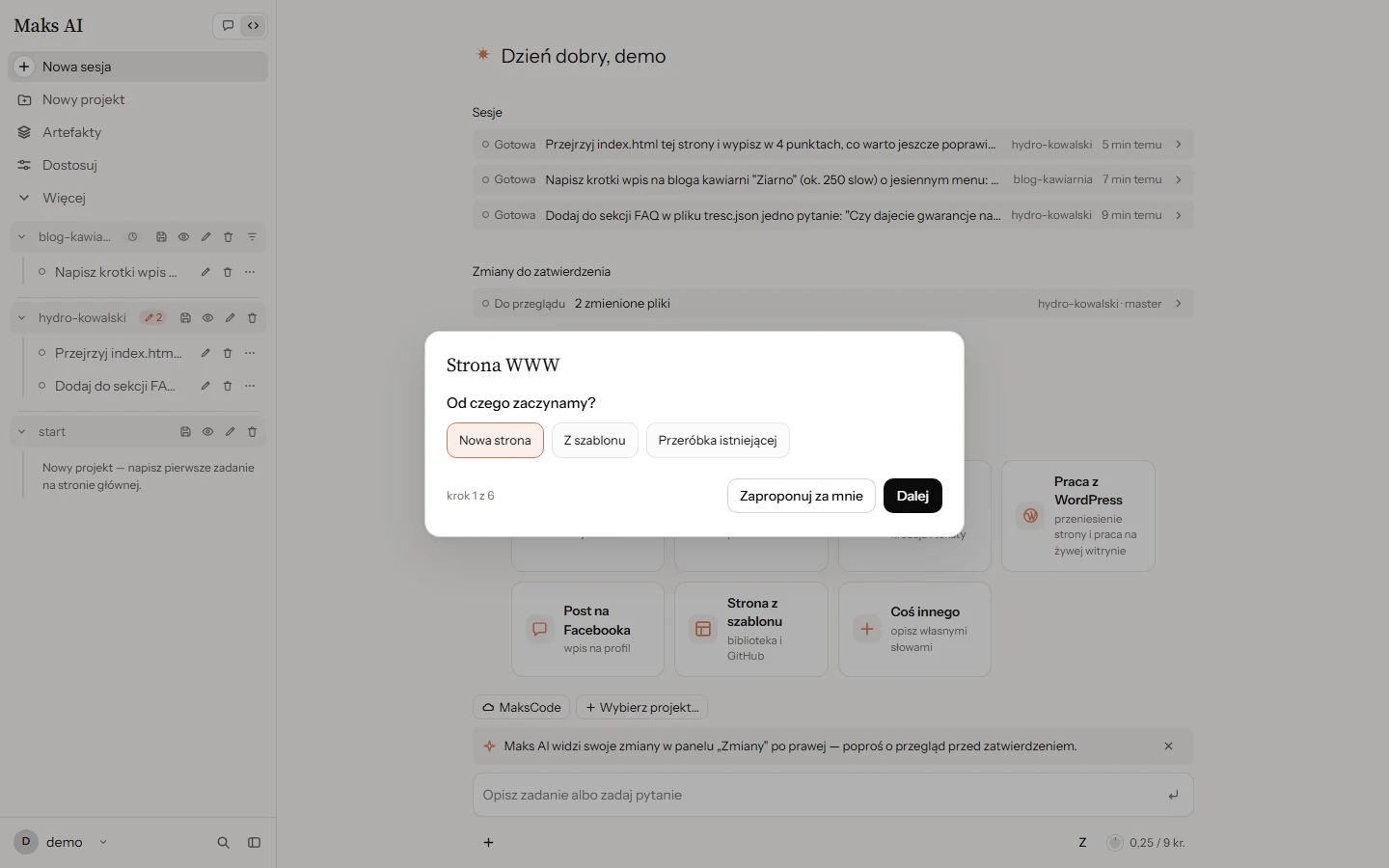Toggle visibility eye on hydro-kowalski project
Image resolution: width=1389 pixels, height=868 pixels.
pyautogui.click(x=207, y=318)
